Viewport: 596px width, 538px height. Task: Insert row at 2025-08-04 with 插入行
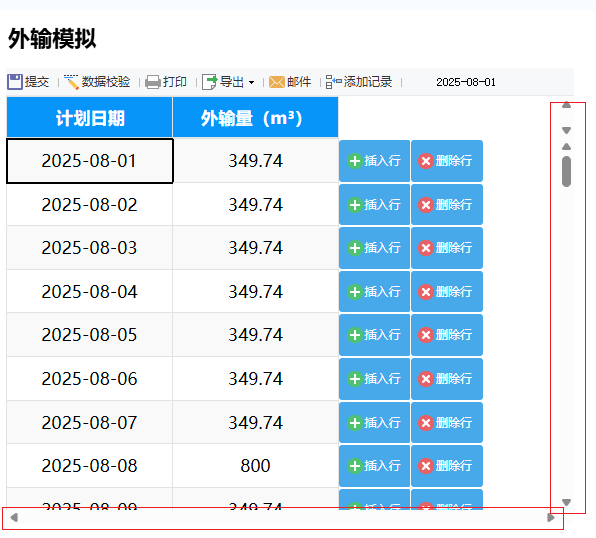(x=374, y=292)
